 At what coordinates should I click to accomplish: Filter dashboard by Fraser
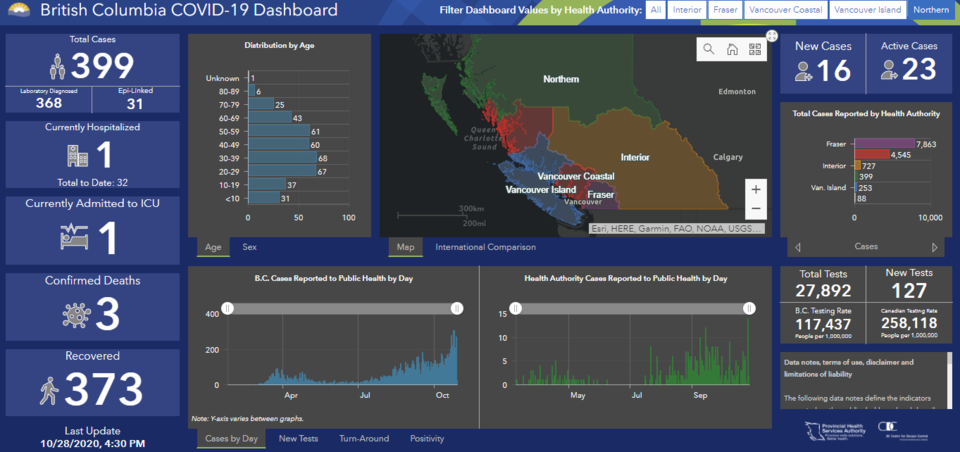(x=726, y=10)
